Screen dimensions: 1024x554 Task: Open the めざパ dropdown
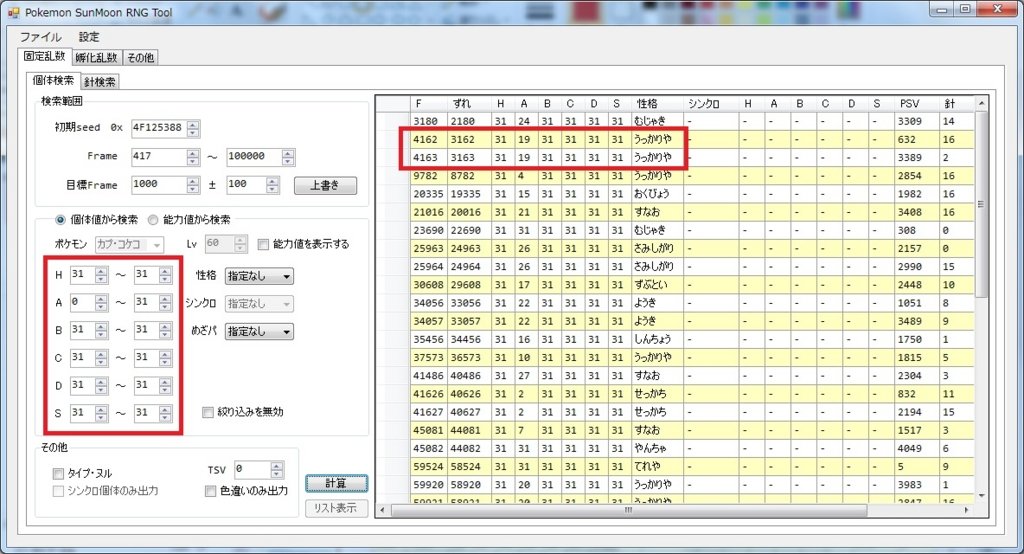click(x=259, y=332)
